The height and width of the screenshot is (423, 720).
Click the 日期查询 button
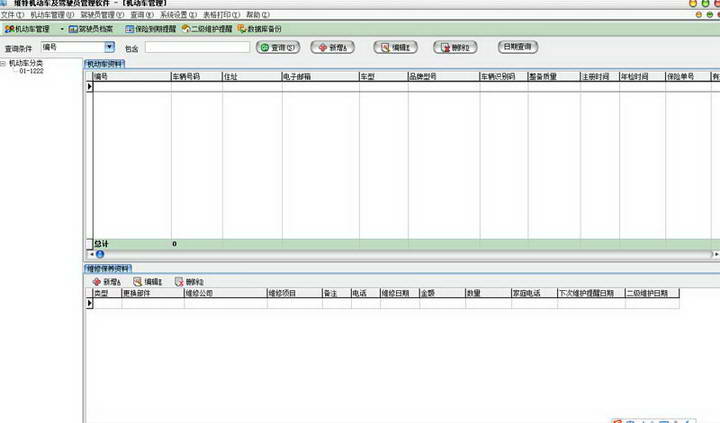pos(518,46)
